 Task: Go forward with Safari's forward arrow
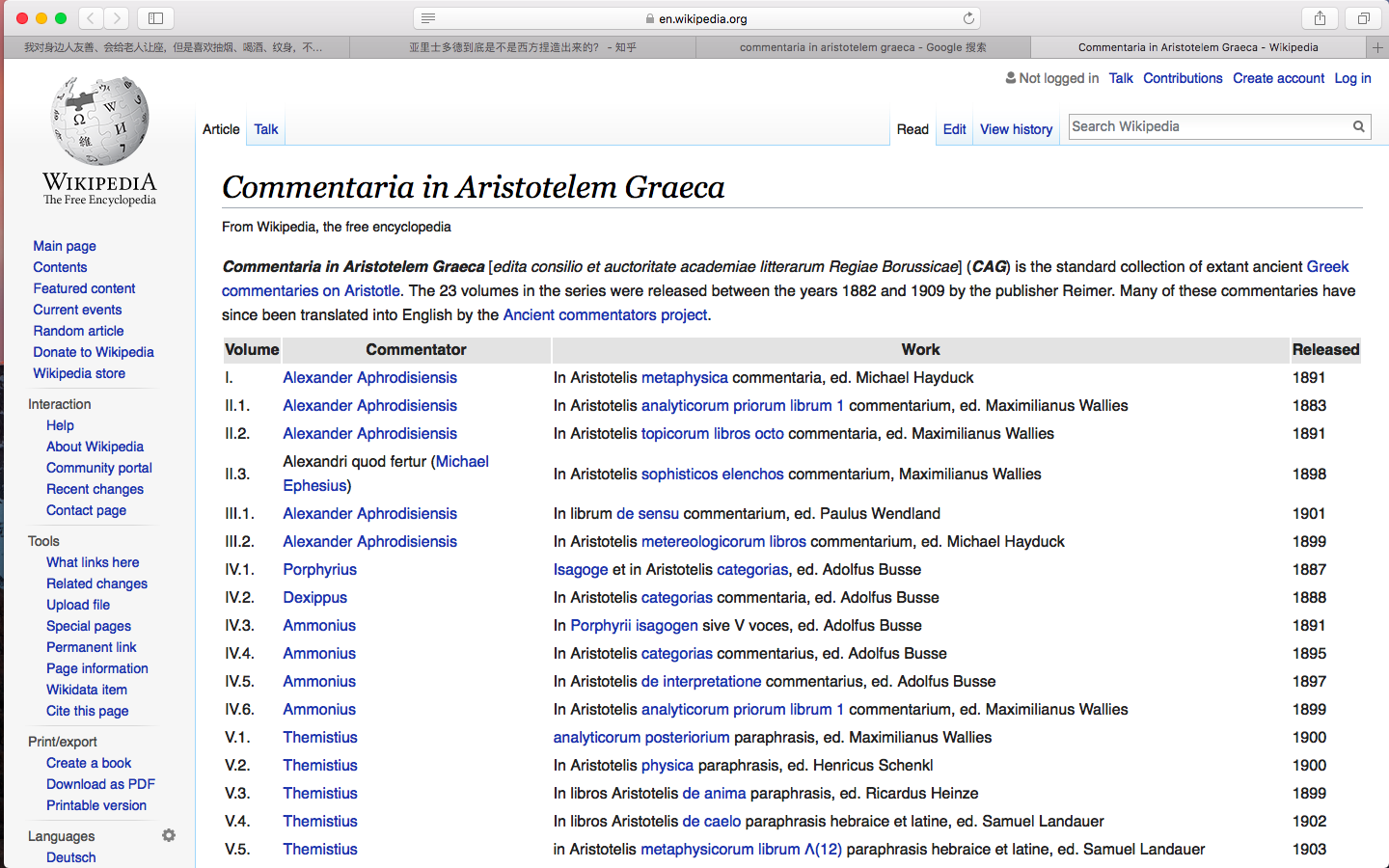[x=117, y=18]
